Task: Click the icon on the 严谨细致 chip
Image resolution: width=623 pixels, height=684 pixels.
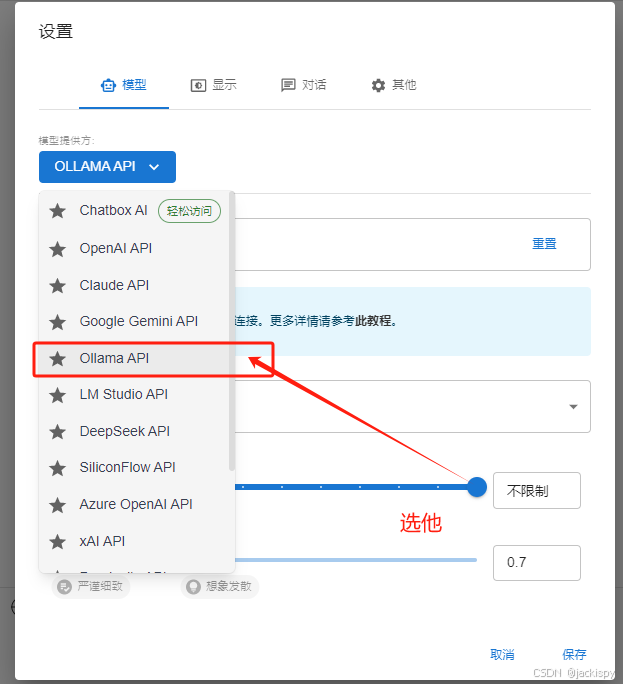Action: (x=64, y=587)
